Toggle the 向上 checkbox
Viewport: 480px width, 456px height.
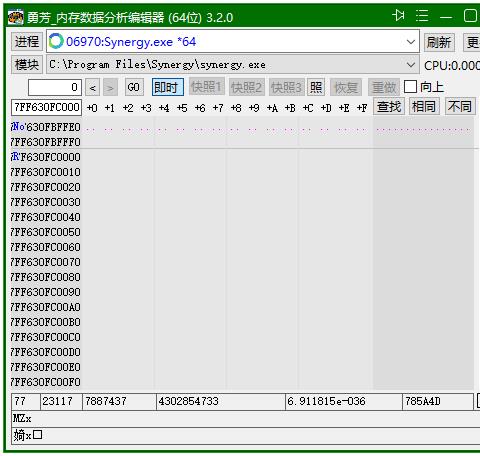pyautogui.click(x=410, y=87)
